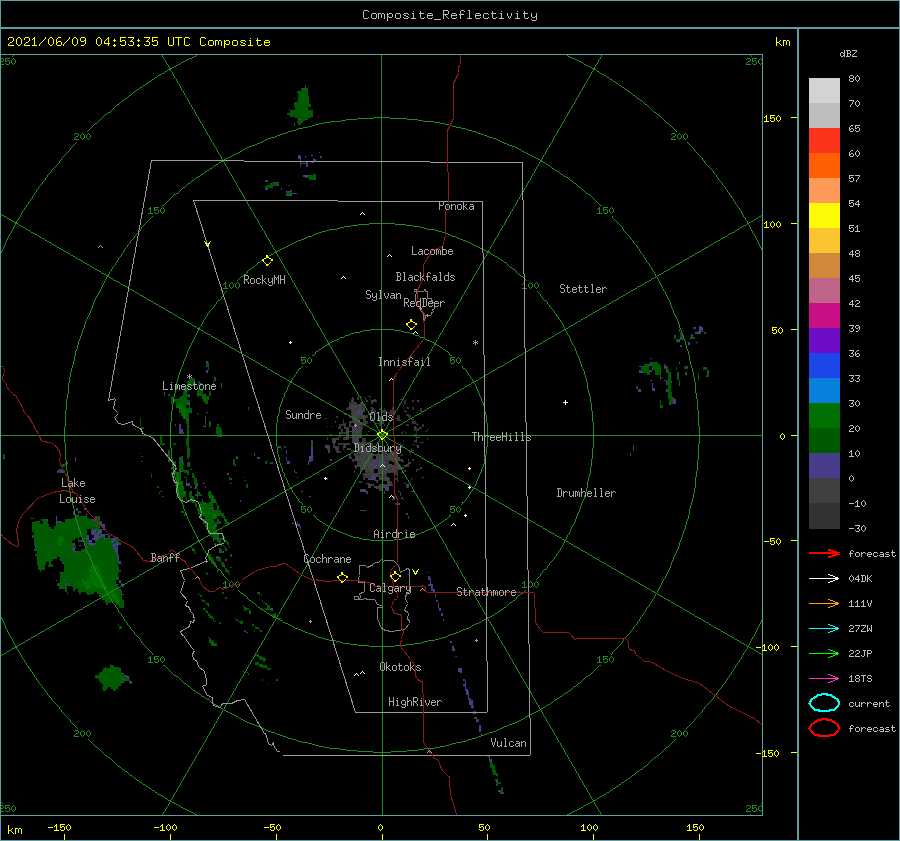Click the 20 dBZ green color swatch
900x841 pixels.
(824, 440)
